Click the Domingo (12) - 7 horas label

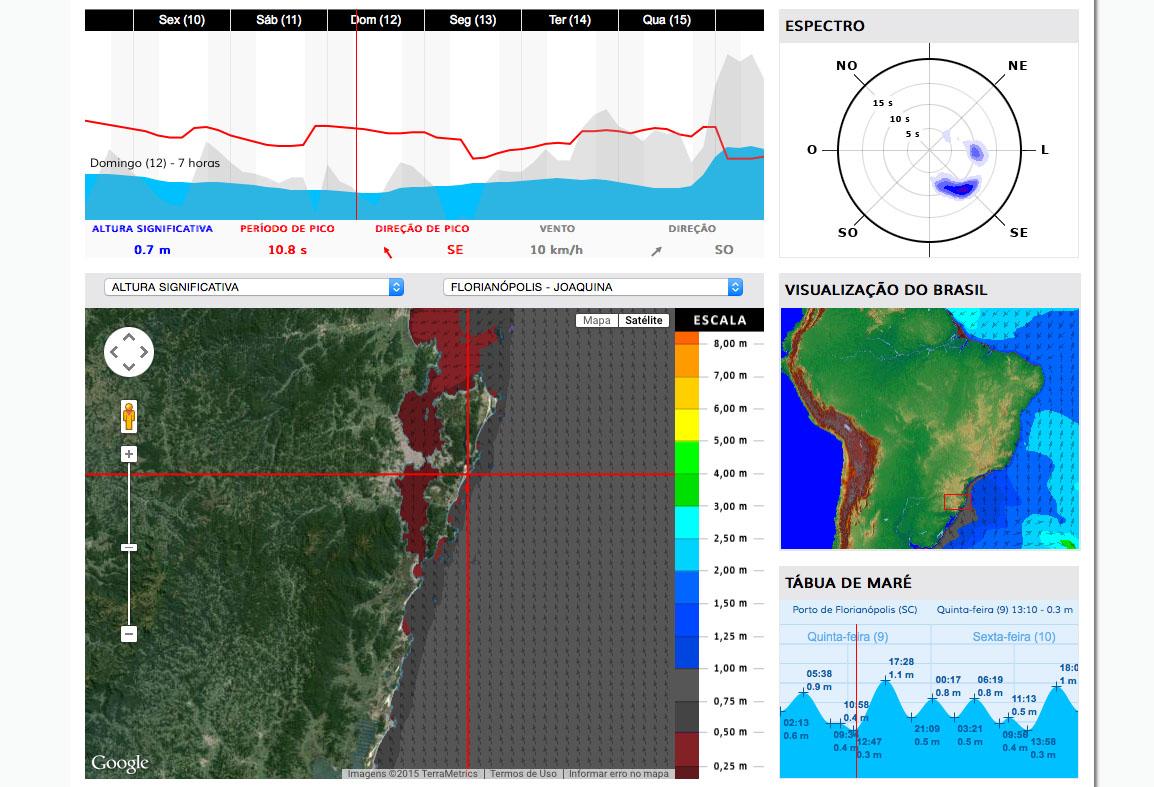[155, 163]
